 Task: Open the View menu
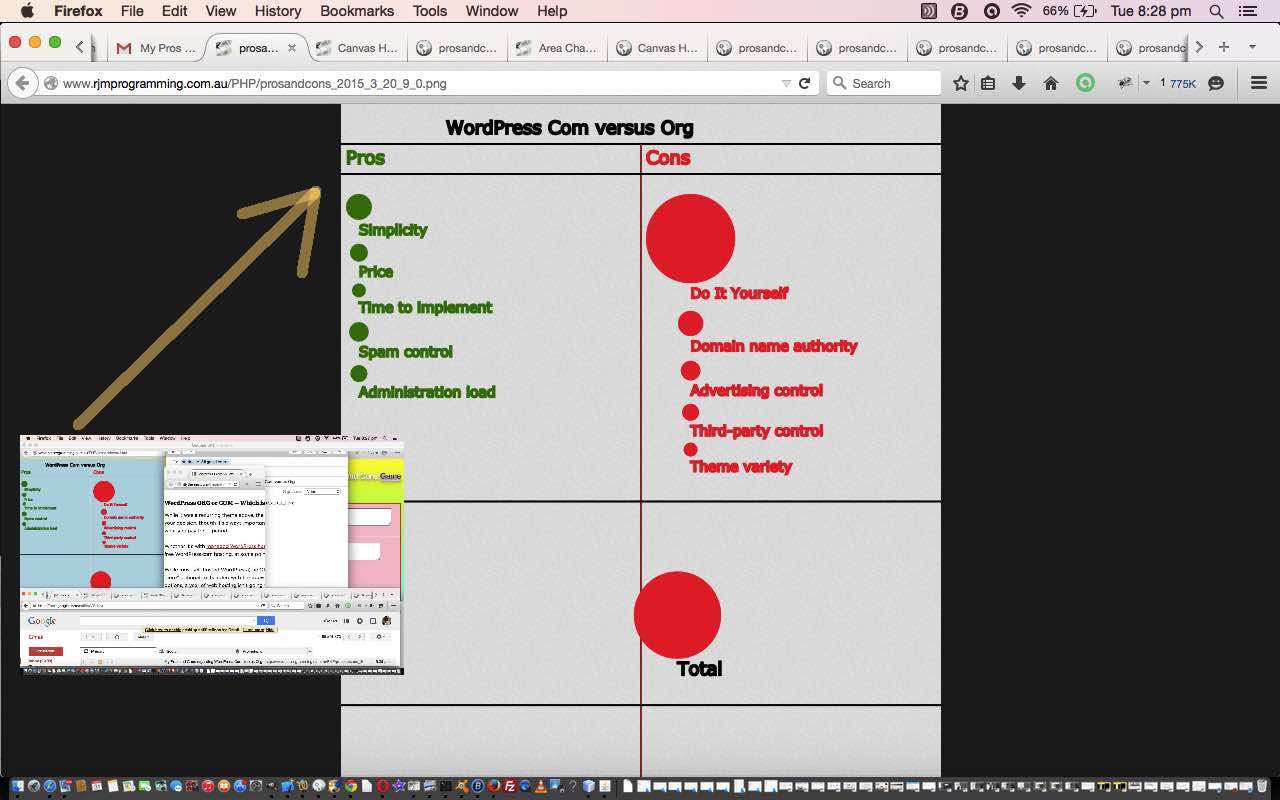click(x=221, y=11)
